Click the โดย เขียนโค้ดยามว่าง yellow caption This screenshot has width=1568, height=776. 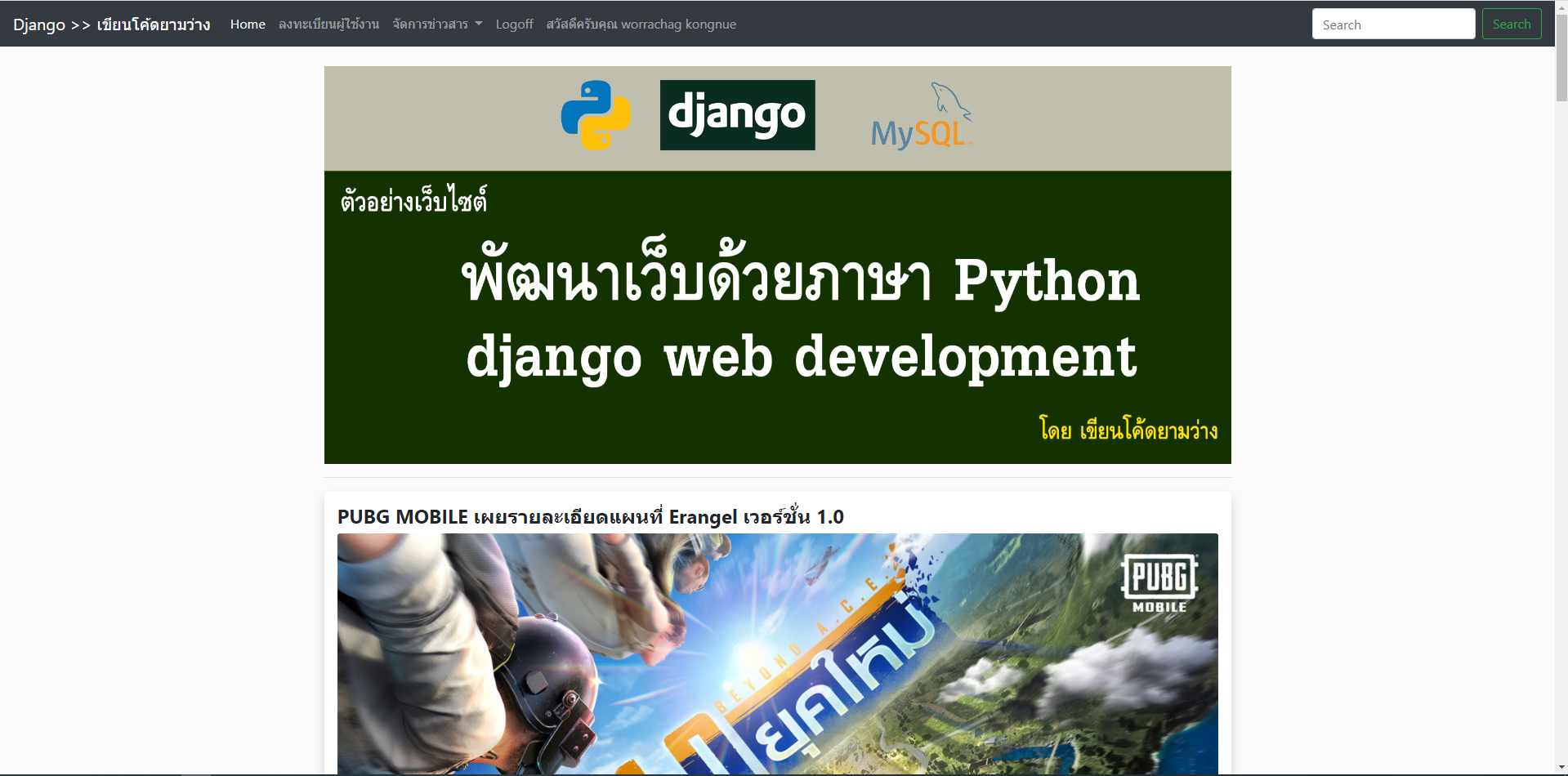(x=1128, y=429)
